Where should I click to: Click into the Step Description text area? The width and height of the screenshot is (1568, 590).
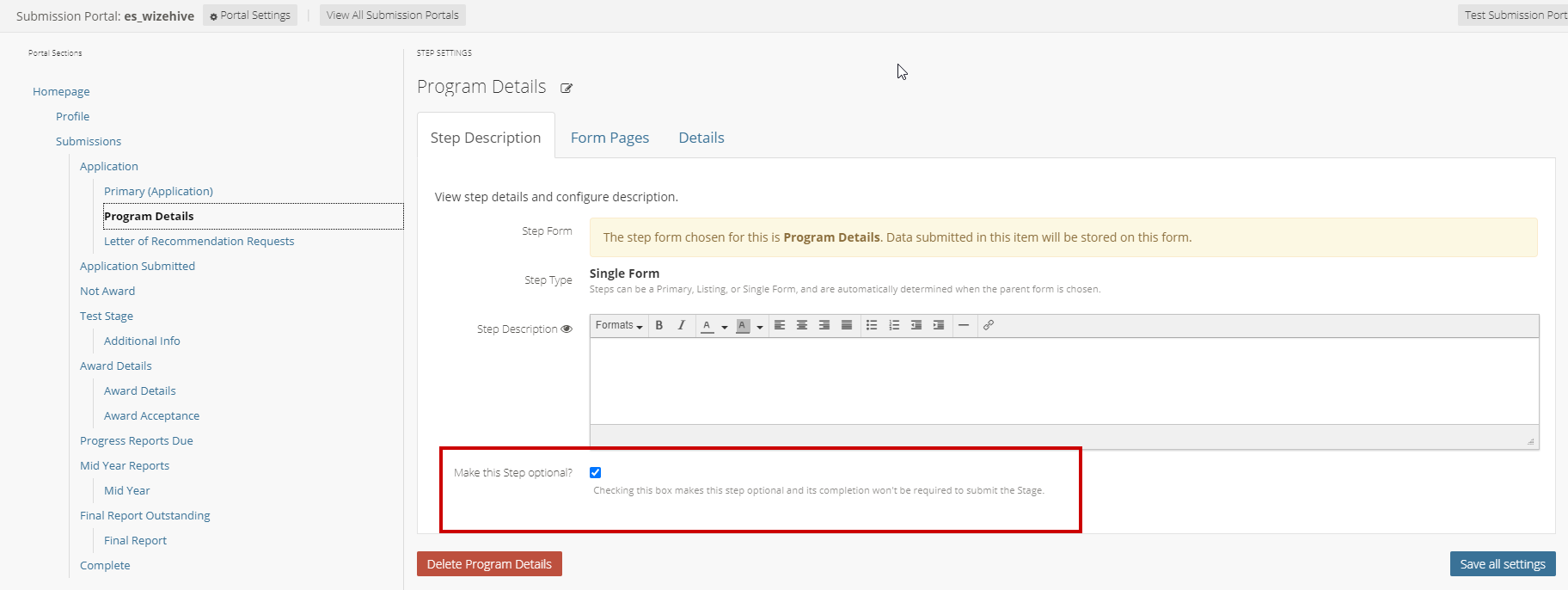pyautogui.click(x=1064, y=381)
